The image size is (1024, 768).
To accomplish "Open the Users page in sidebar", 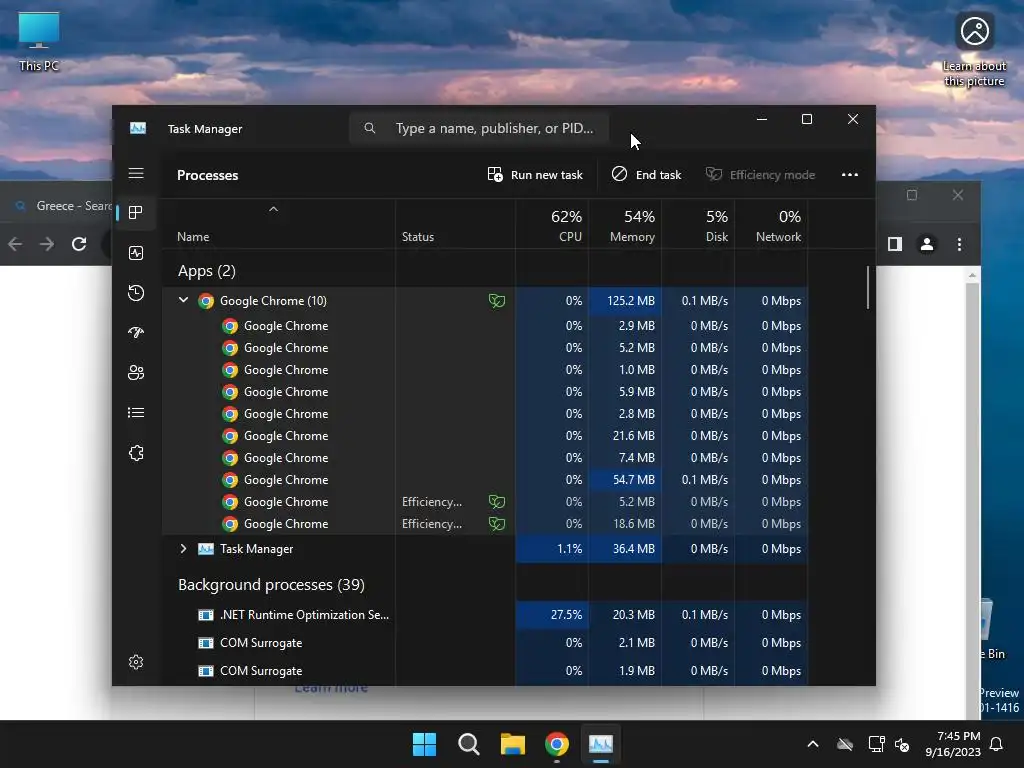I will coord(136,372).
